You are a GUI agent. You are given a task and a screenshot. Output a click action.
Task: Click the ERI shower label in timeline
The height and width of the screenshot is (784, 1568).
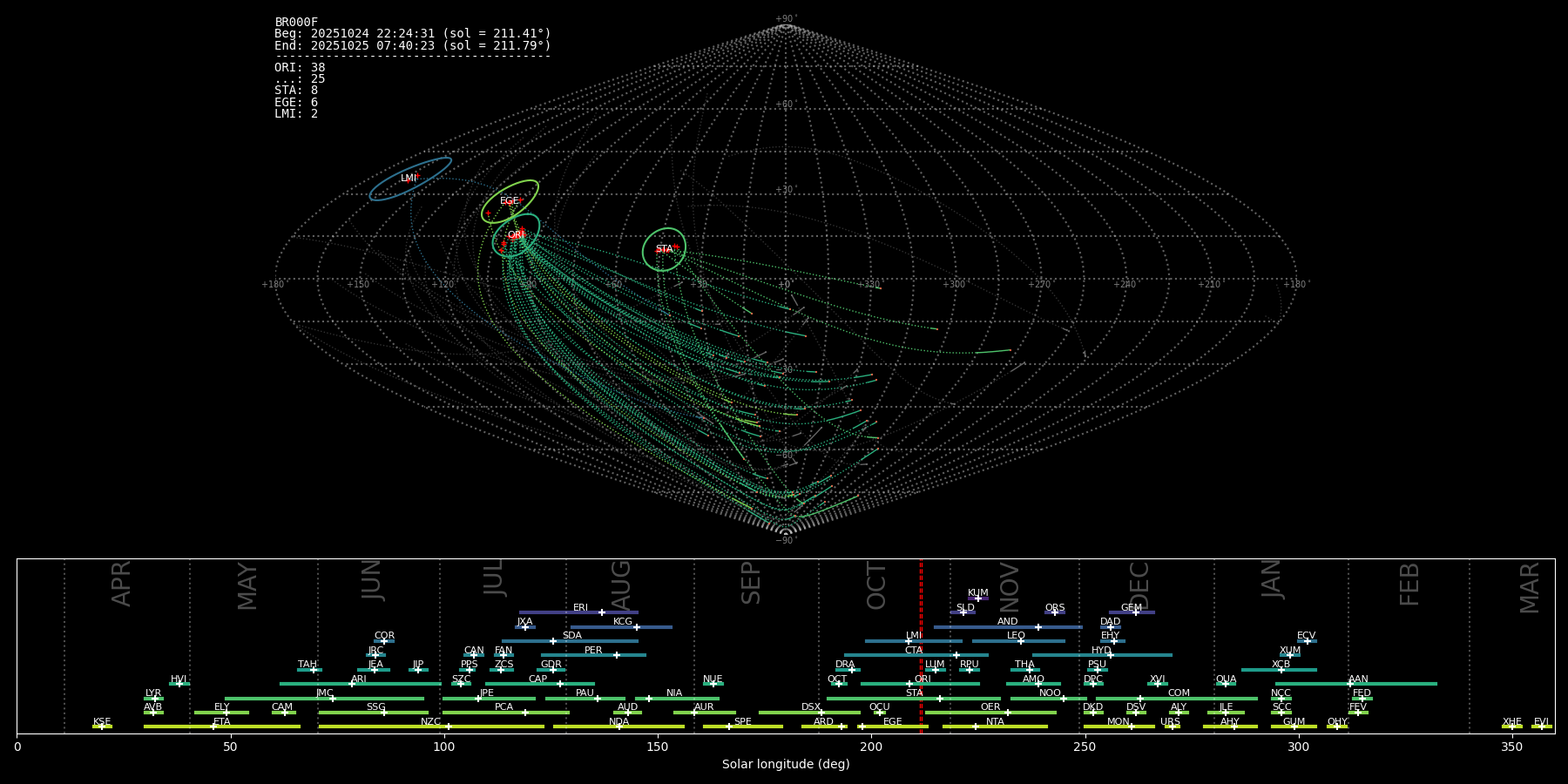click(x=580, y=608)
